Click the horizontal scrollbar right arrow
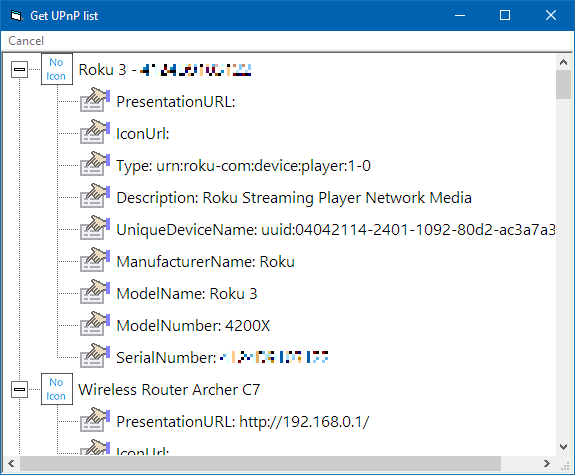Image resolution: width=575 pixels, height=475 pixels. coord(547,463)
